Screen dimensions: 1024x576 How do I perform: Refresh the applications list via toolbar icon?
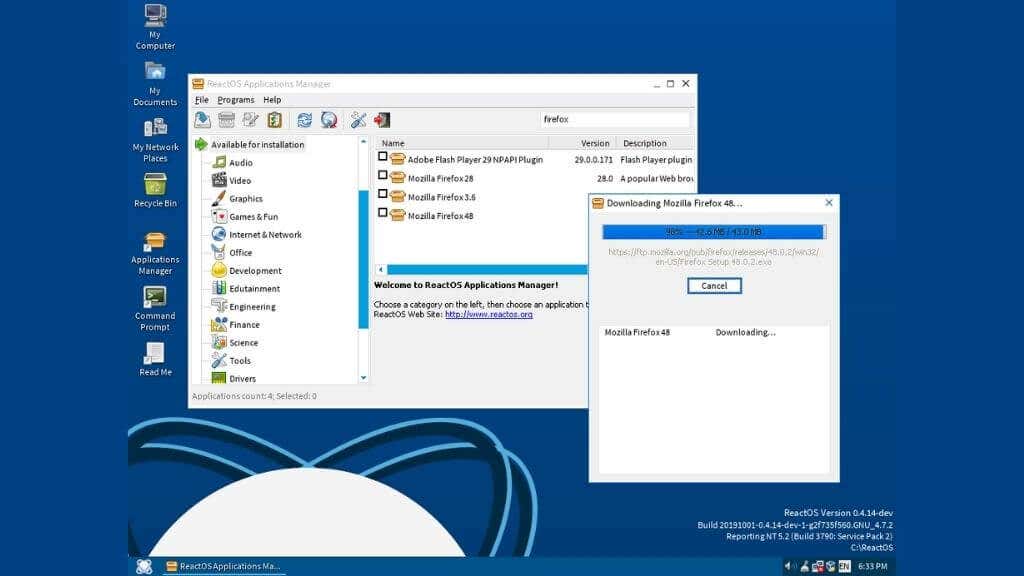point(302,119)
